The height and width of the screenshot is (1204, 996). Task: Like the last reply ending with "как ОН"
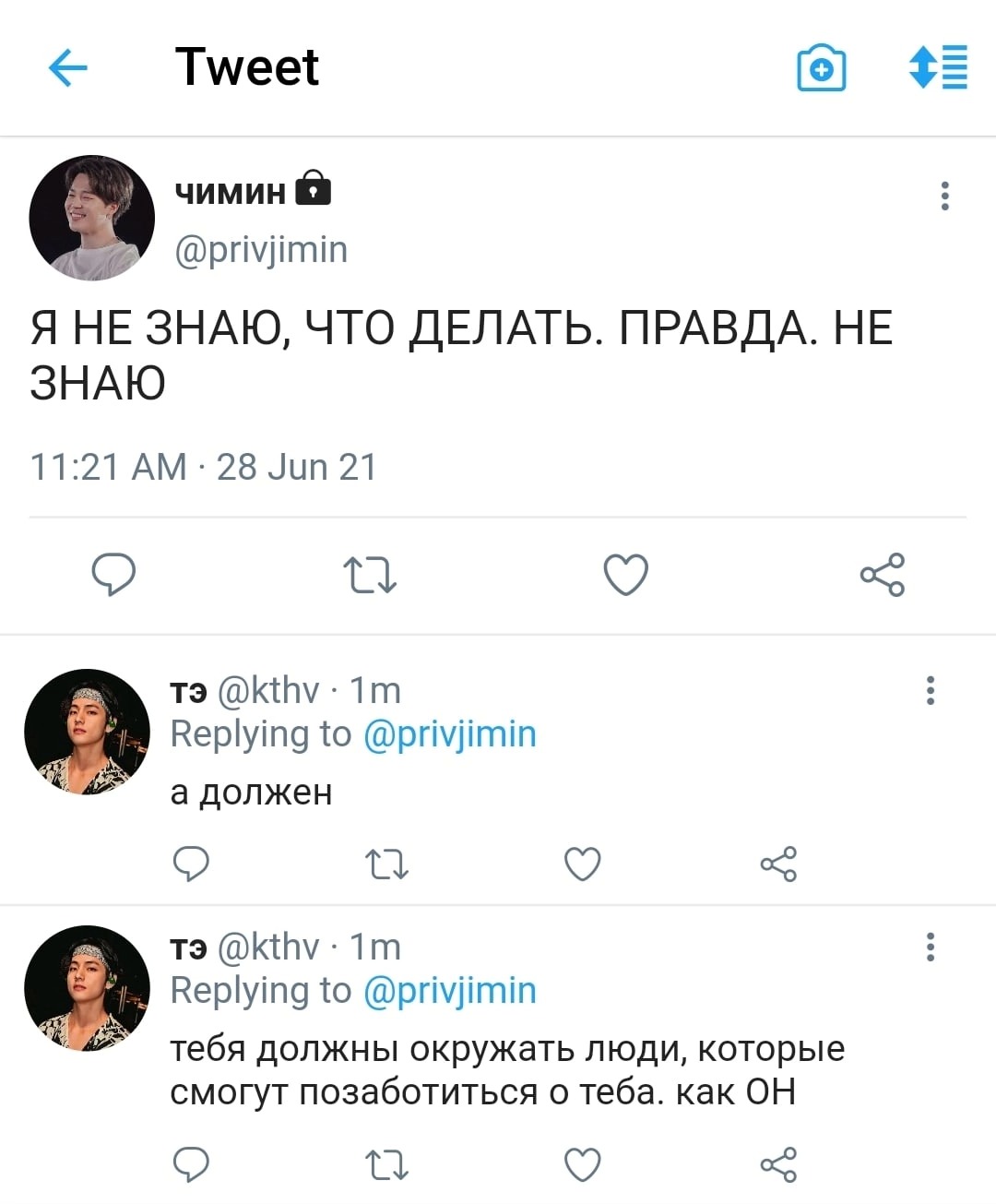pos(583,1164)
